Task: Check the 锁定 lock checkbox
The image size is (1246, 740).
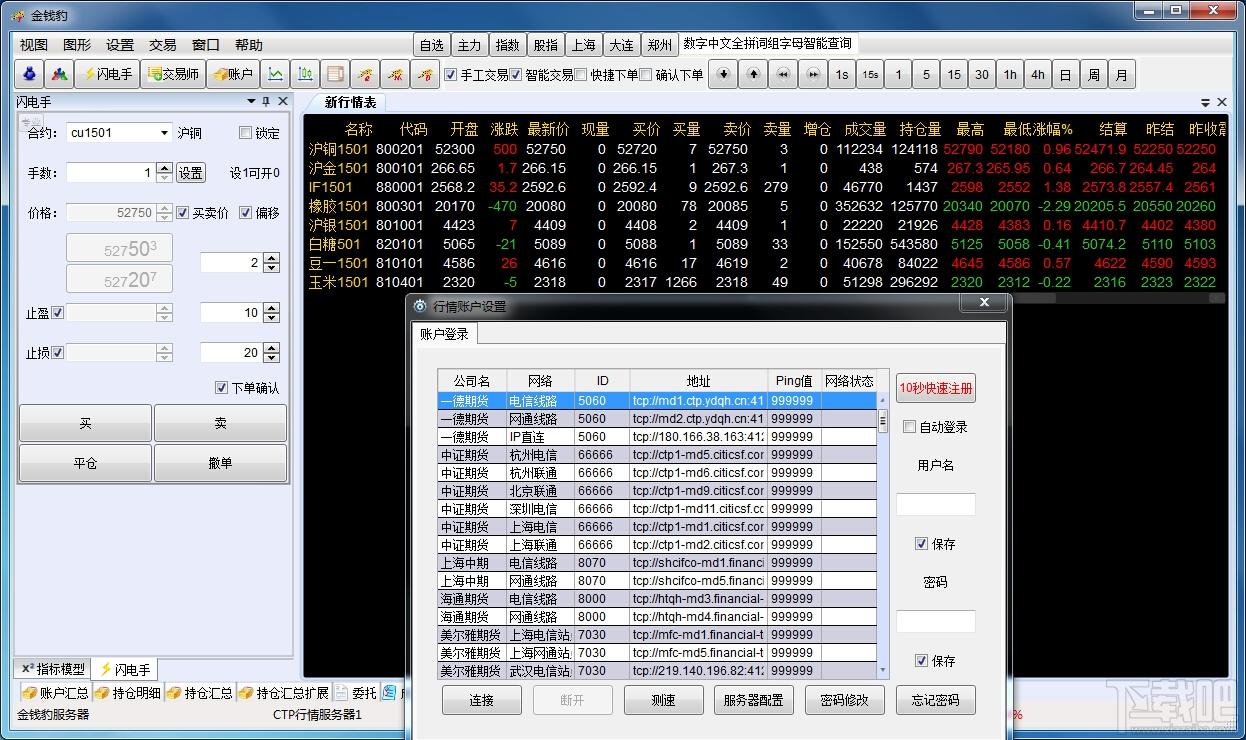Action: click(x=245, y=133)
